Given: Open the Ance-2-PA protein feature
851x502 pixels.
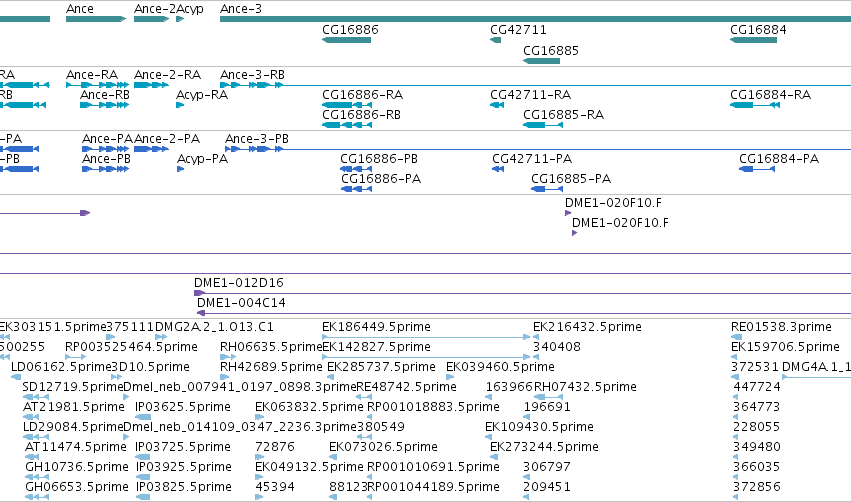Looking at the screenshot, I should click(x=151, y=149).
